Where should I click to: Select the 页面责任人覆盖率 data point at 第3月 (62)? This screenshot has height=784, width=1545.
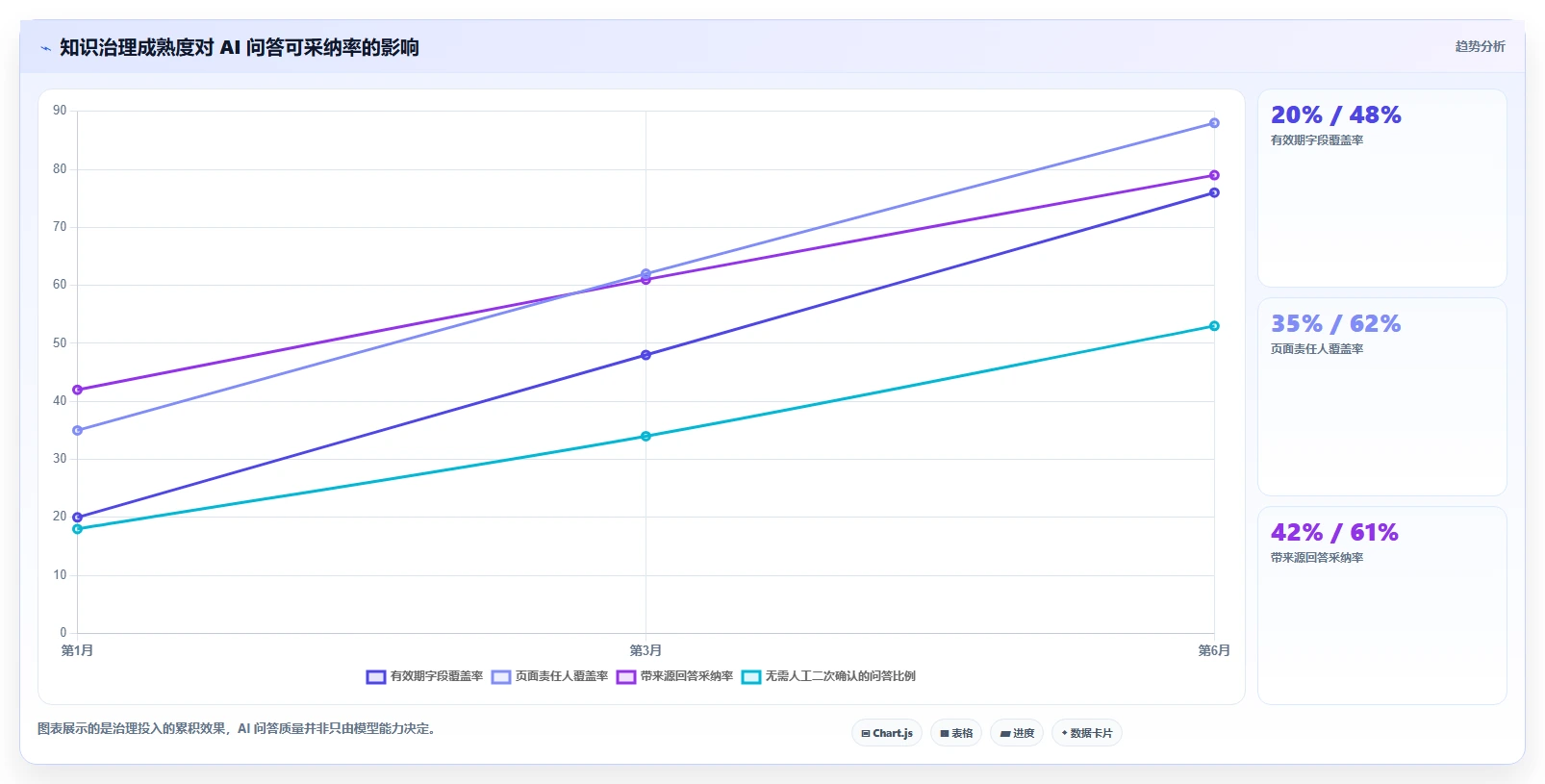click(646, 273)
